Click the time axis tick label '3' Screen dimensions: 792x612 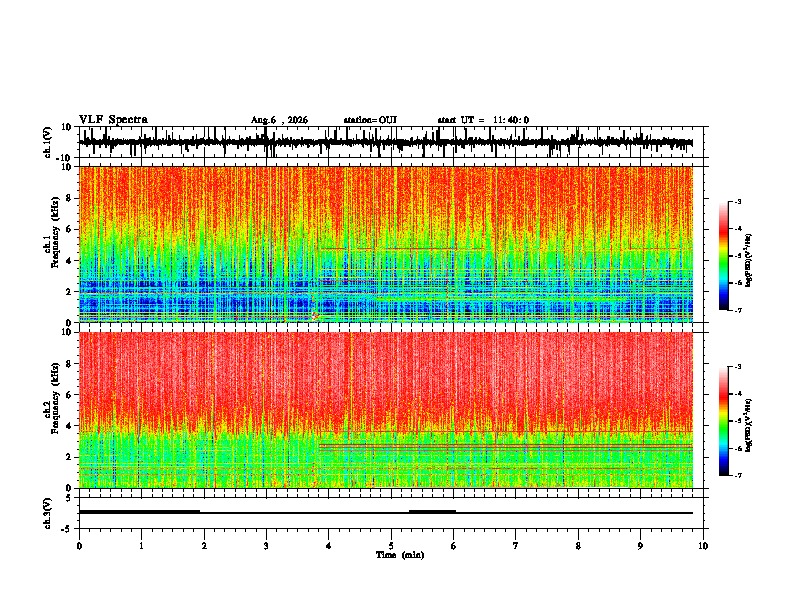[x=266, y=546]
